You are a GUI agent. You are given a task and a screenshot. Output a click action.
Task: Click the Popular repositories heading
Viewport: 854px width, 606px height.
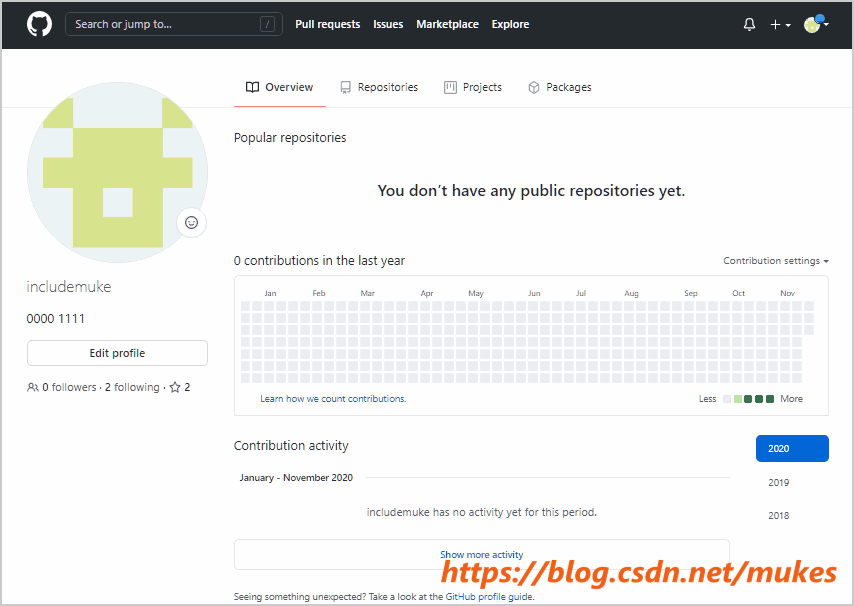pos(290,138)
